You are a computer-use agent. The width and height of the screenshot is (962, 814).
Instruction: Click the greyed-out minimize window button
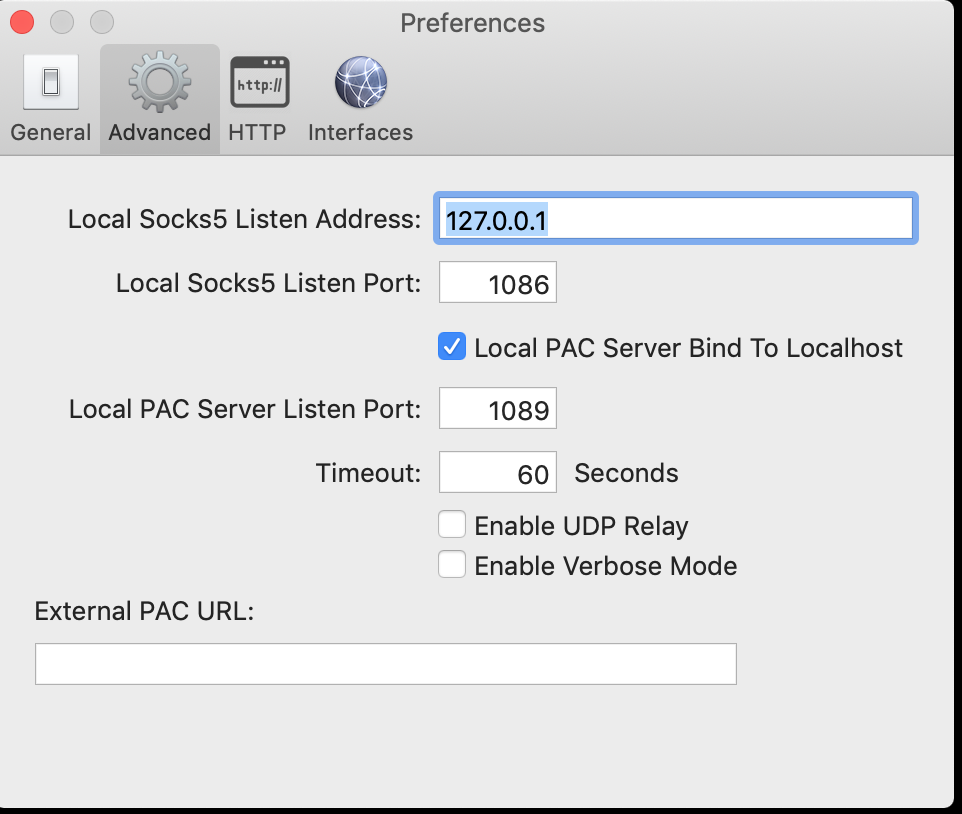coord(61,22)
